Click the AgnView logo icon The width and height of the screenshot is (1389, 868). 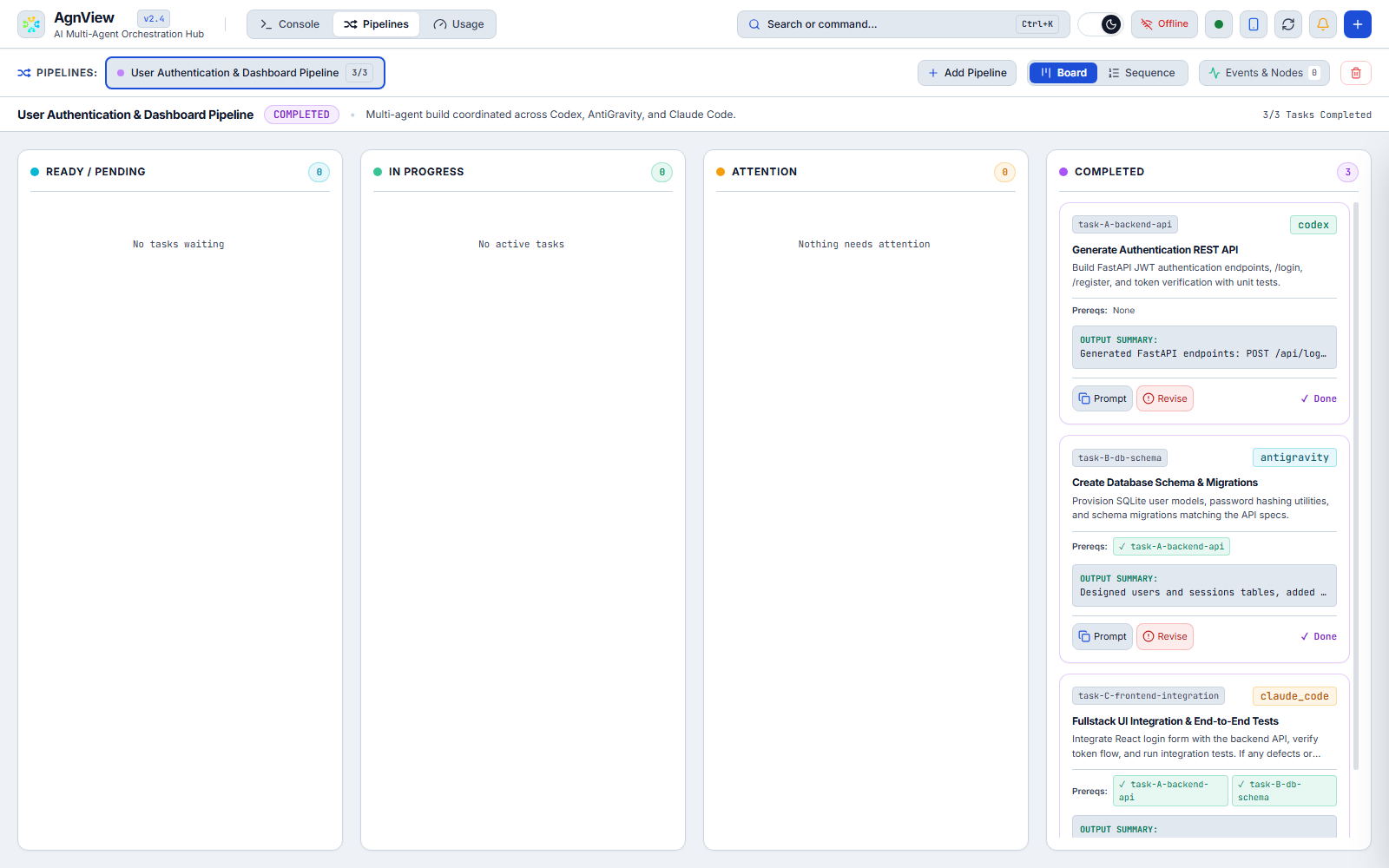click(31, 24)
